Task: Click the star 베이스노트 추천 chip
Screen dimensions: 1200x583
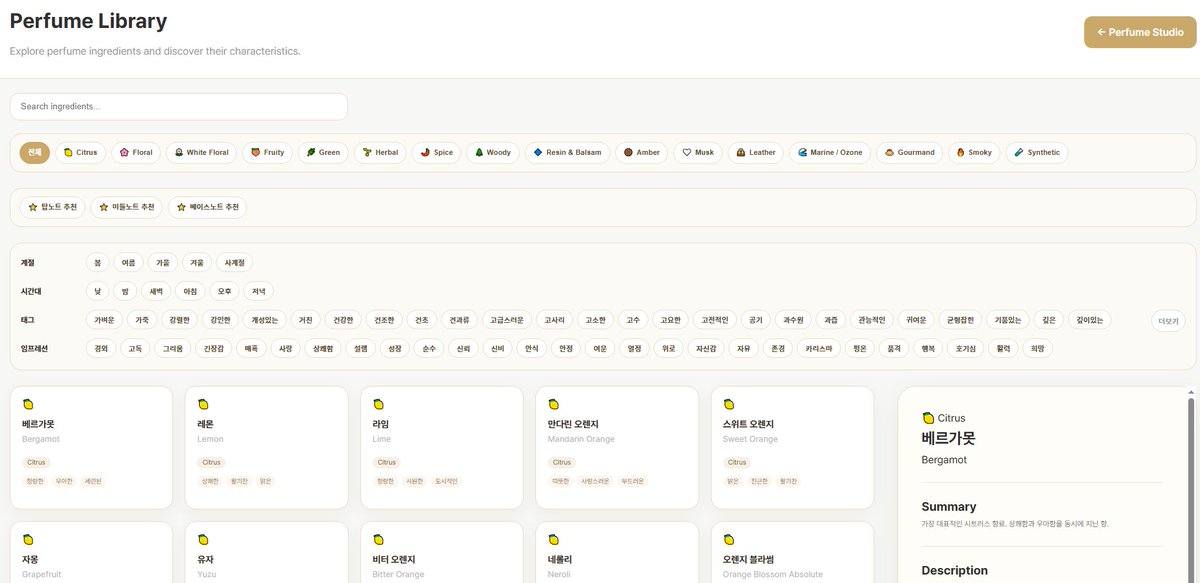Action: (207, 207)
